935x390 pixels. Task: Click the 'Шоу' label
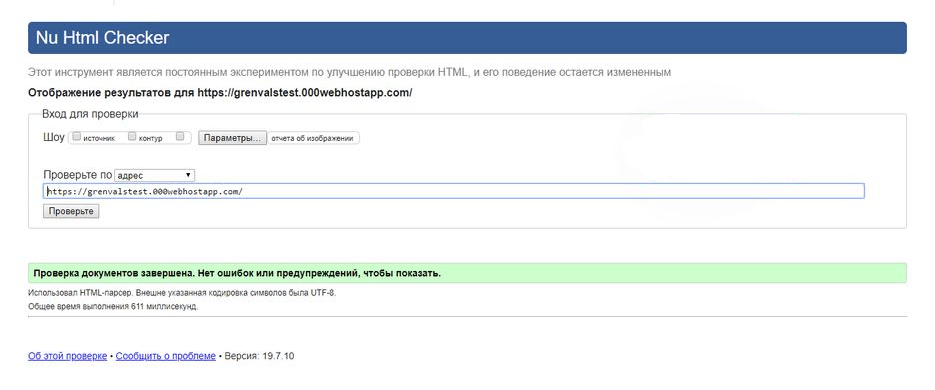[x=54, y=137]
